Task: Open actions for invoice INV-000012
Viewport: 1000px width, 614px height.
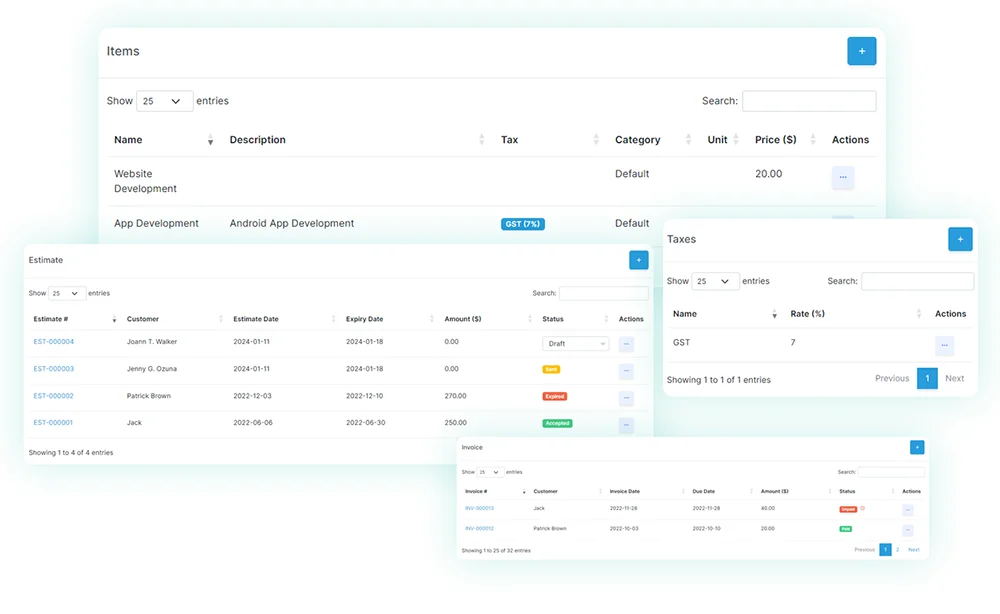Action: pyautogui.click(x=908, y=527)
